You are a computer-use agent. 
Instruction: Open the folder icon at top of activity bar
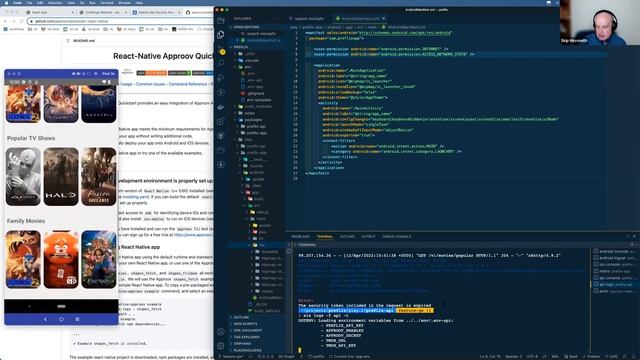pos(221,20)
